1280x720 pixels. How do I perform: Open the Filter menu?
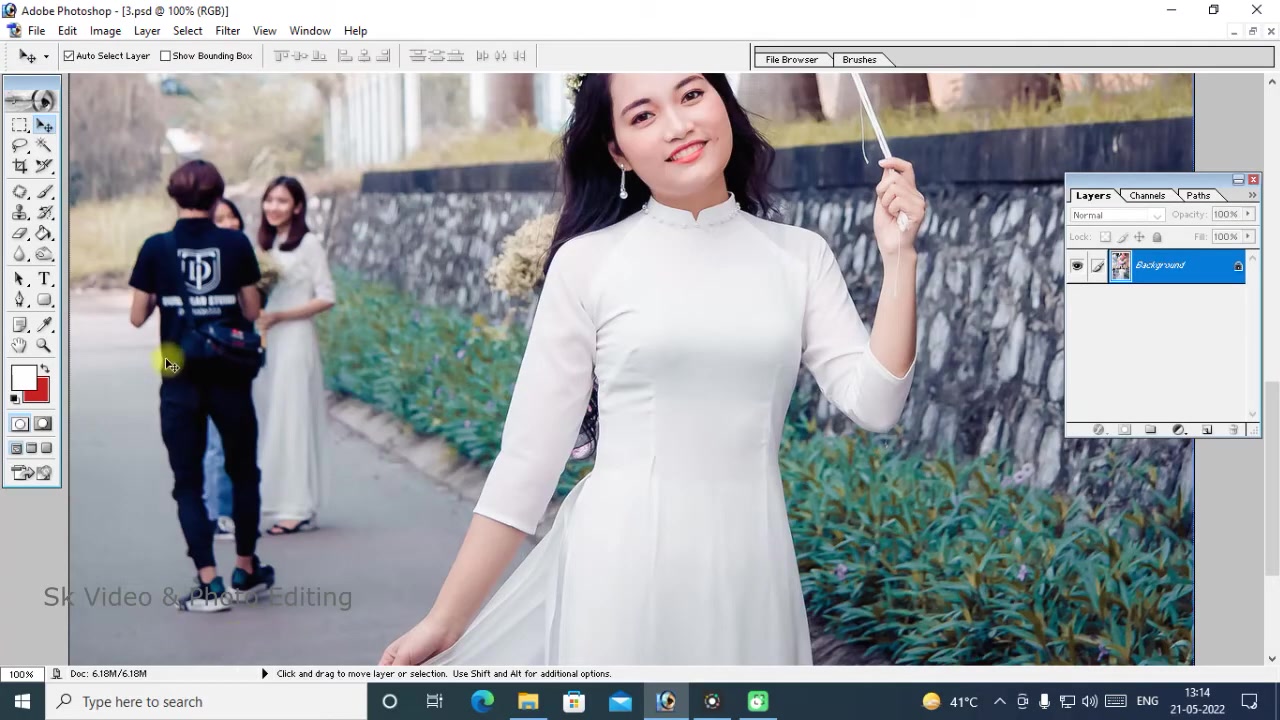(227, 31)
